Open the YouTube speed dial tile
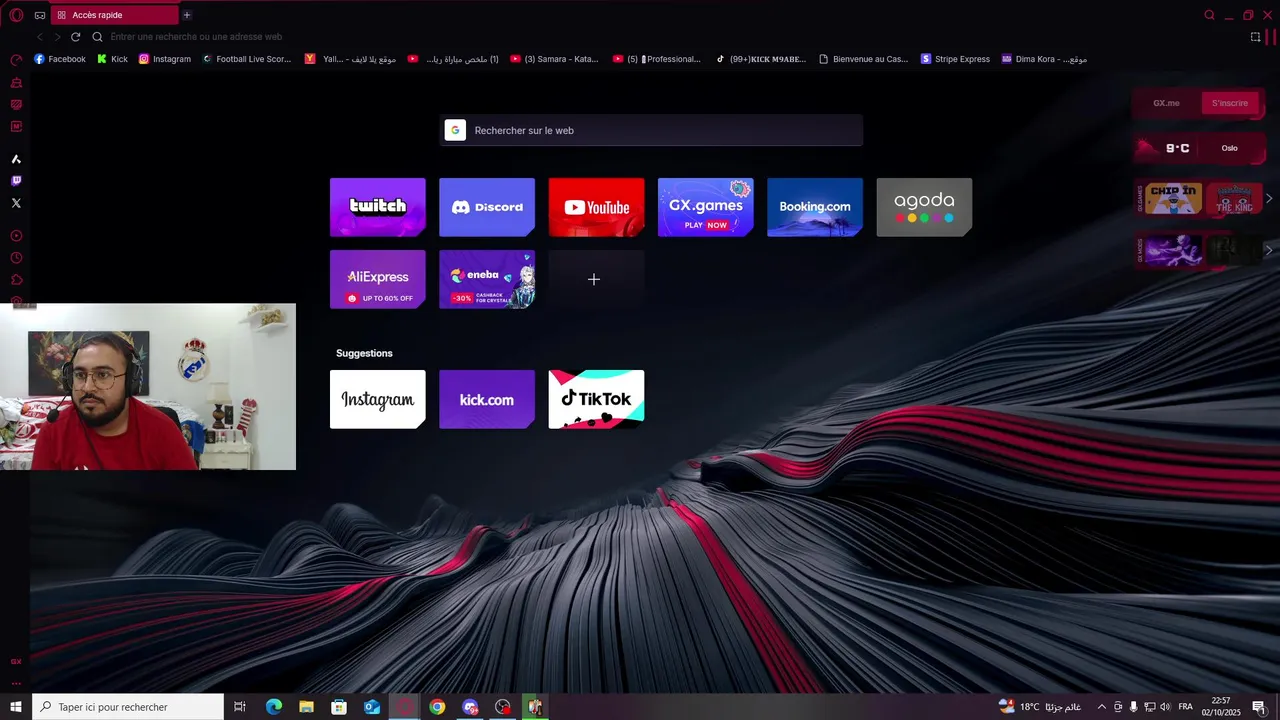The height and width of the screenshot is (720, 1280). [x=596, y=207]
